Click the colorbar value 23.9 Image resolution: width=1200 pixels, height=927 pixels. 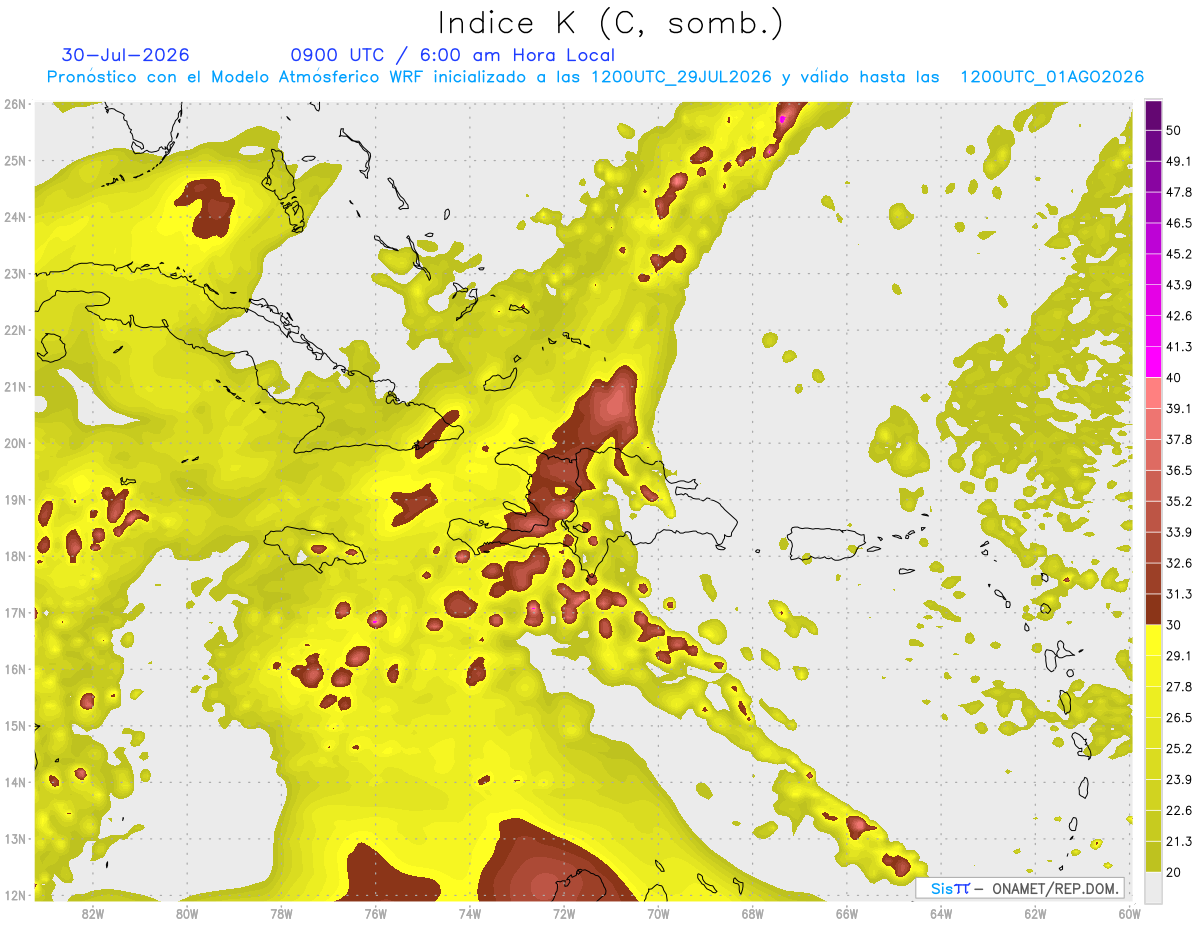click(x=1179, y=780)
